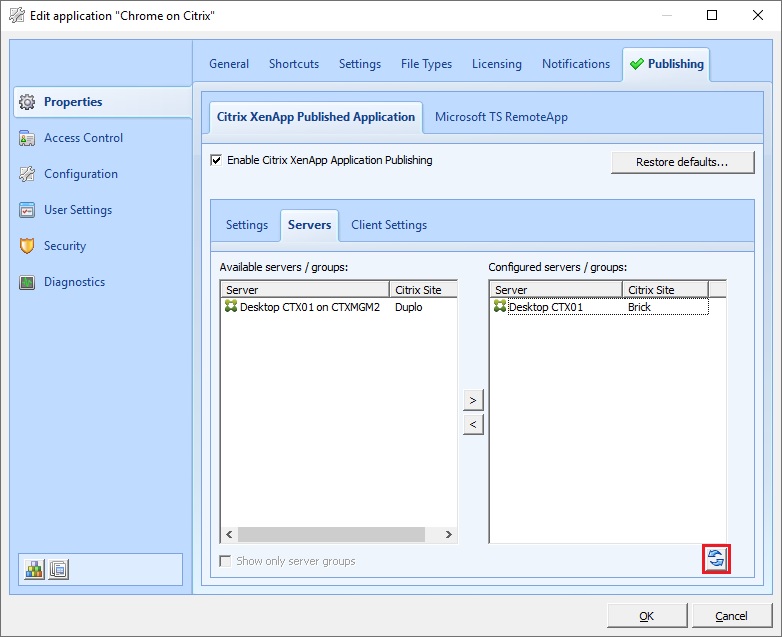Click the Access Control sidebar icon
The height and width of the screenshot is (637, 782).
[27, 138]
